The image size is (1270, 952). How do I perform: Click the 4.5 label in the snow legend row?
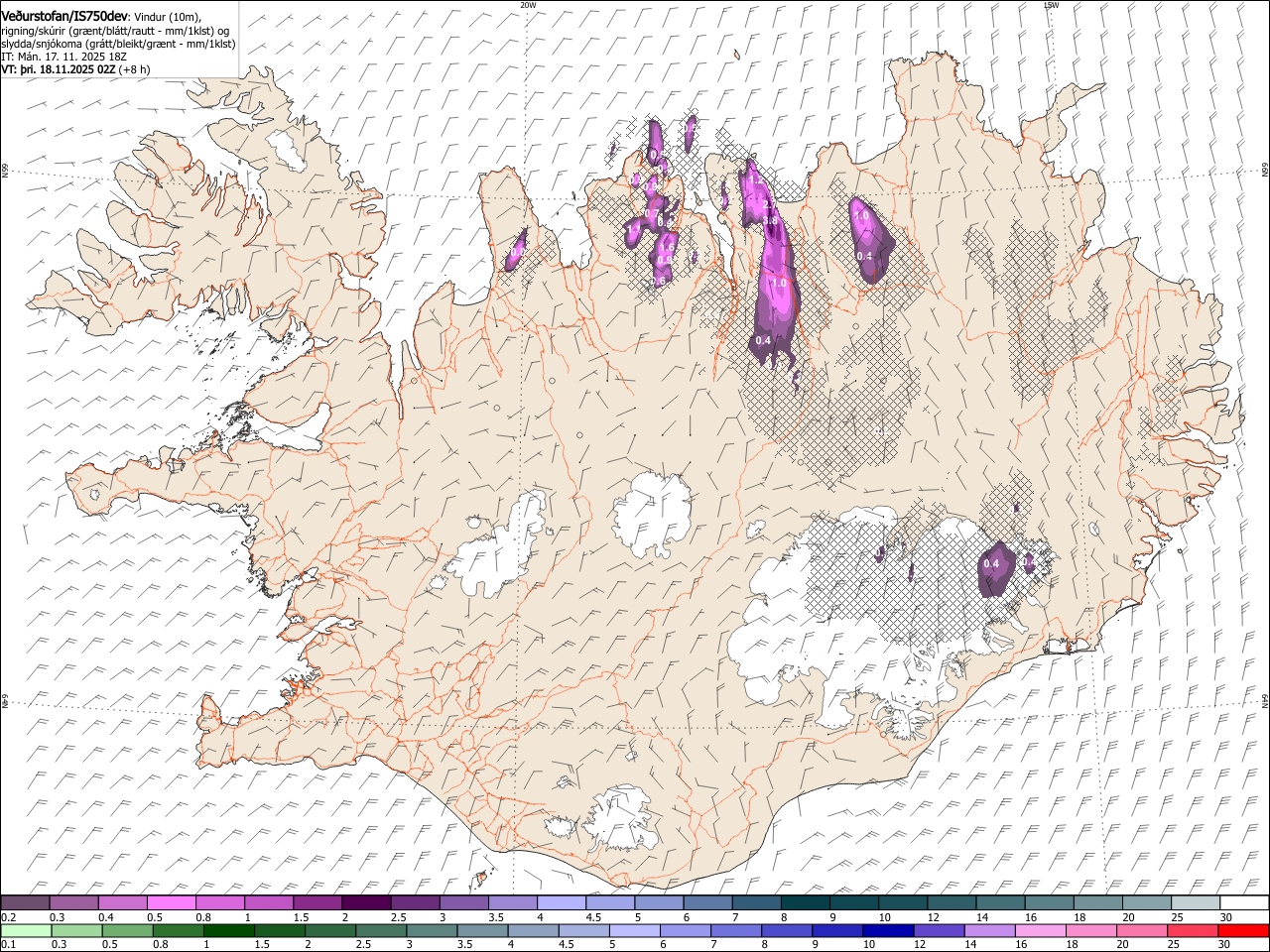593,917
